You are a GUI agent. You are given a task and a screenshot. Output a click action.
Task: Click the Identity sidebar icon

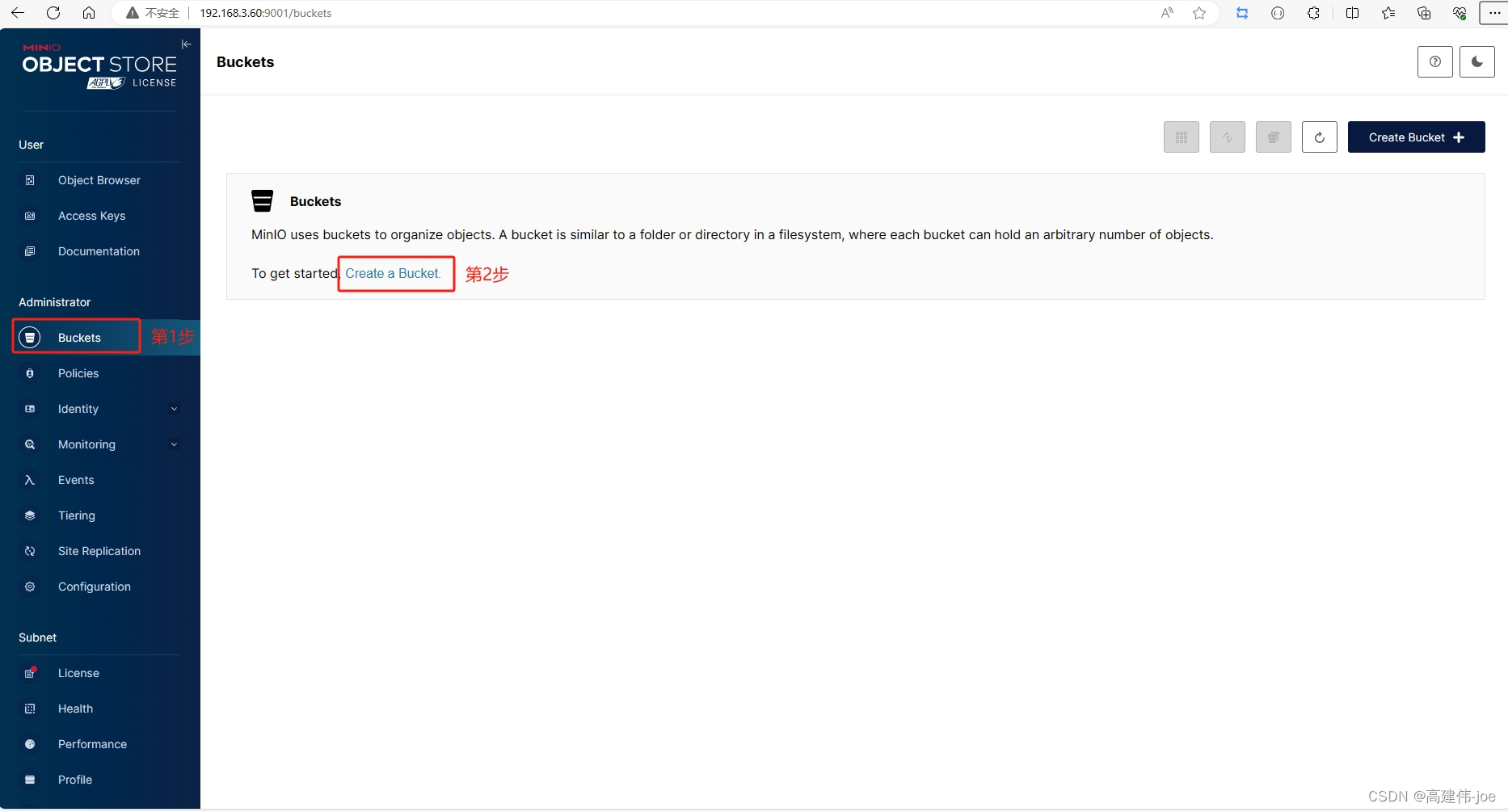[x=30, y=409]
